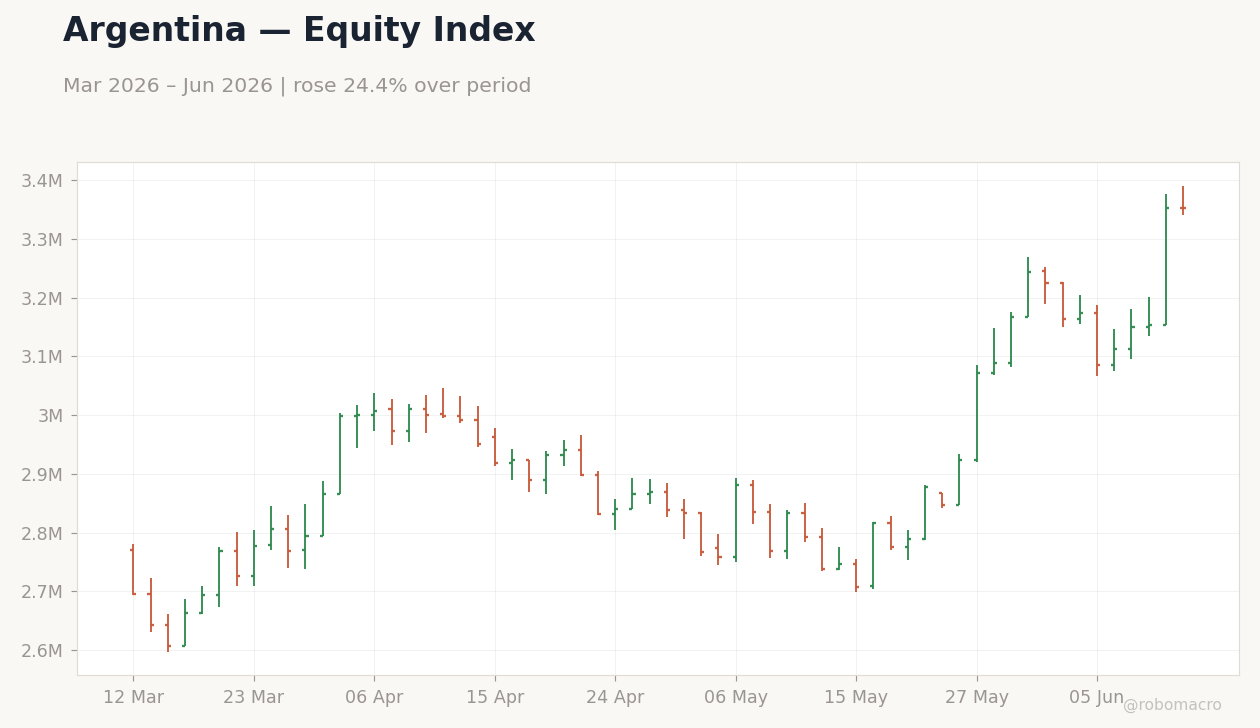1260x728 pixels.
Task: Select the 15 May date tick label
Action: tap(856, 697)
